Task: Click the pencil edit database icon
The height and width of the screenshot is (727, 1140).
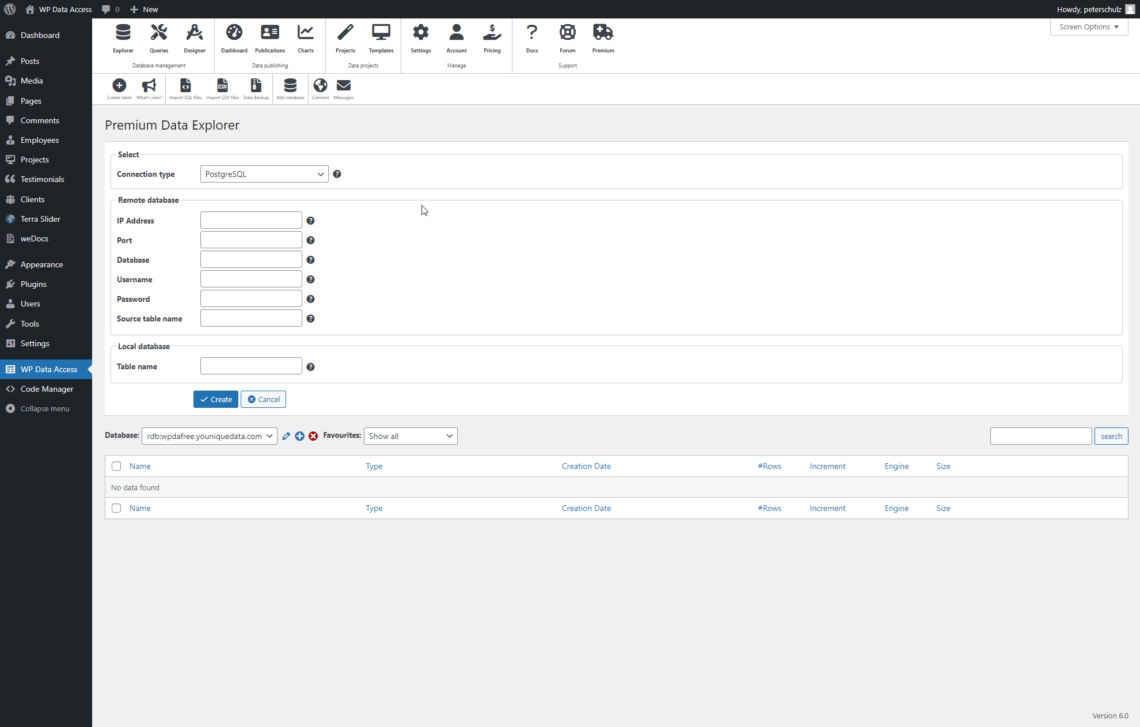Action: point(286,436)
